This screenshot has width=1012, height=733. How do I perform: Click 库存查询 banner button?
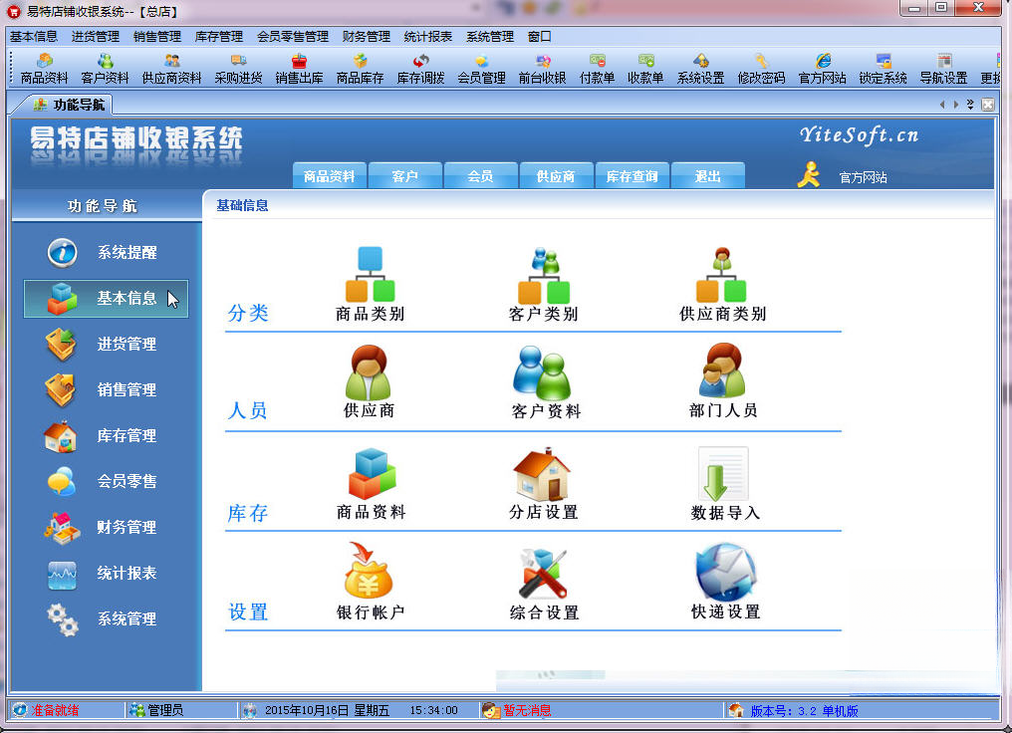tap(632, 176)
